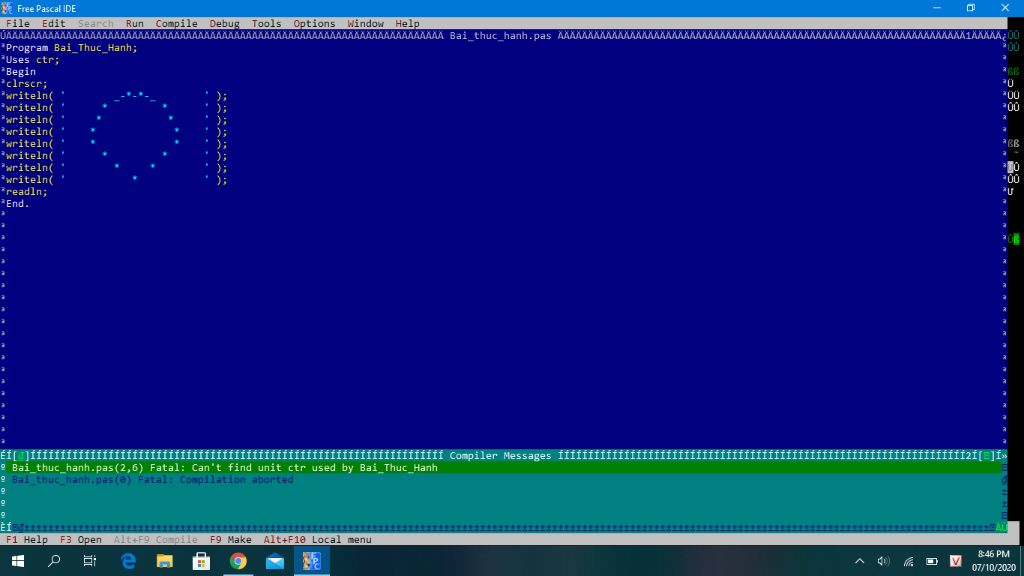Viewport: 1024px width, 576px height.
Task: Open the greyed Search menu
Action: click(95, 24)
